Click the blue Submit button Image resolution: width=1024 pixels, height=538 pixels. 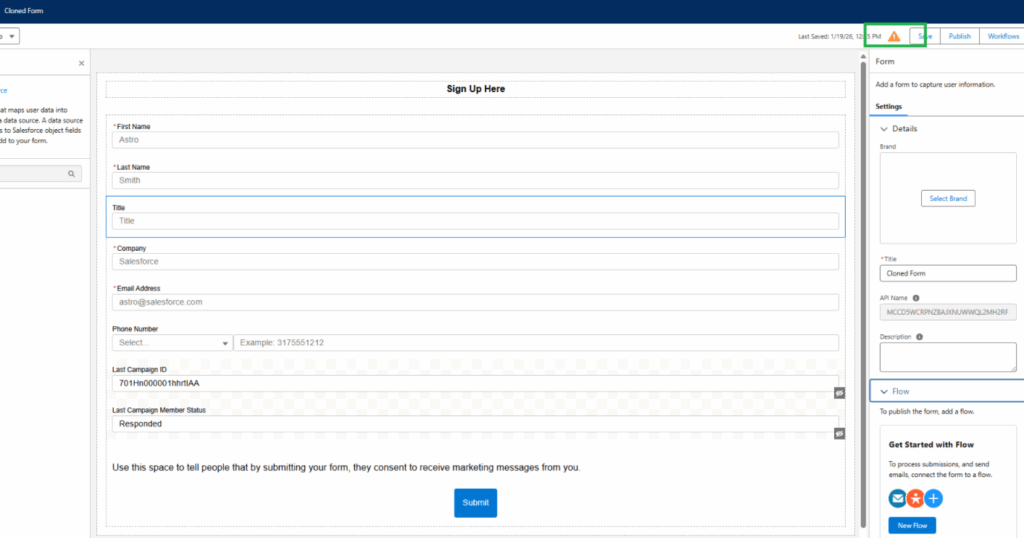[475, 503]
